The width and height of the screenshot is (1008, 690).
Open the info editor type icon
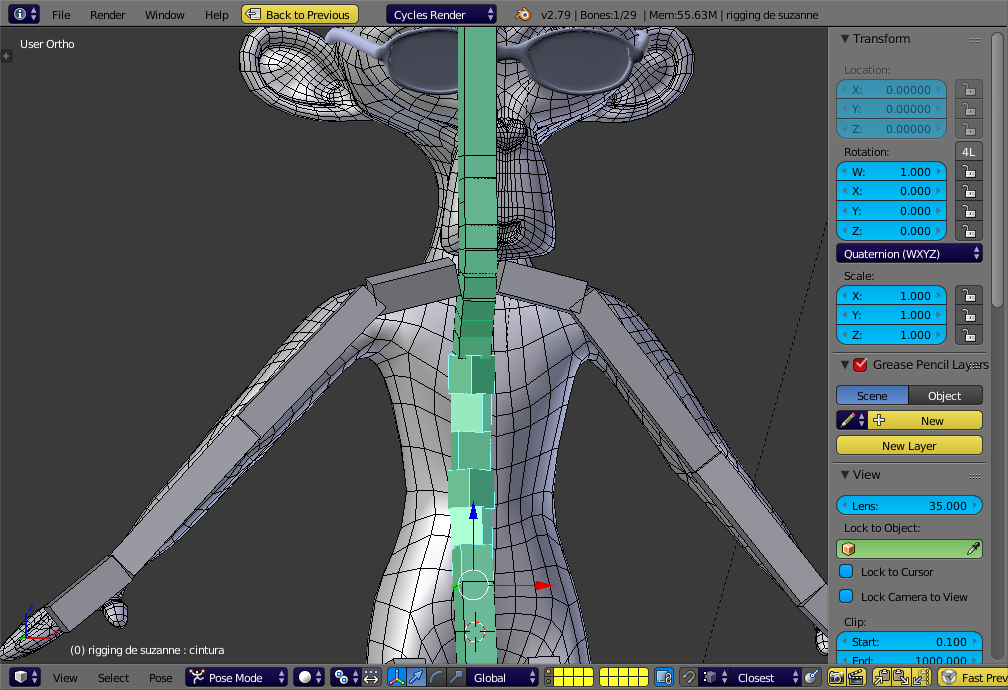coord(24,14)
